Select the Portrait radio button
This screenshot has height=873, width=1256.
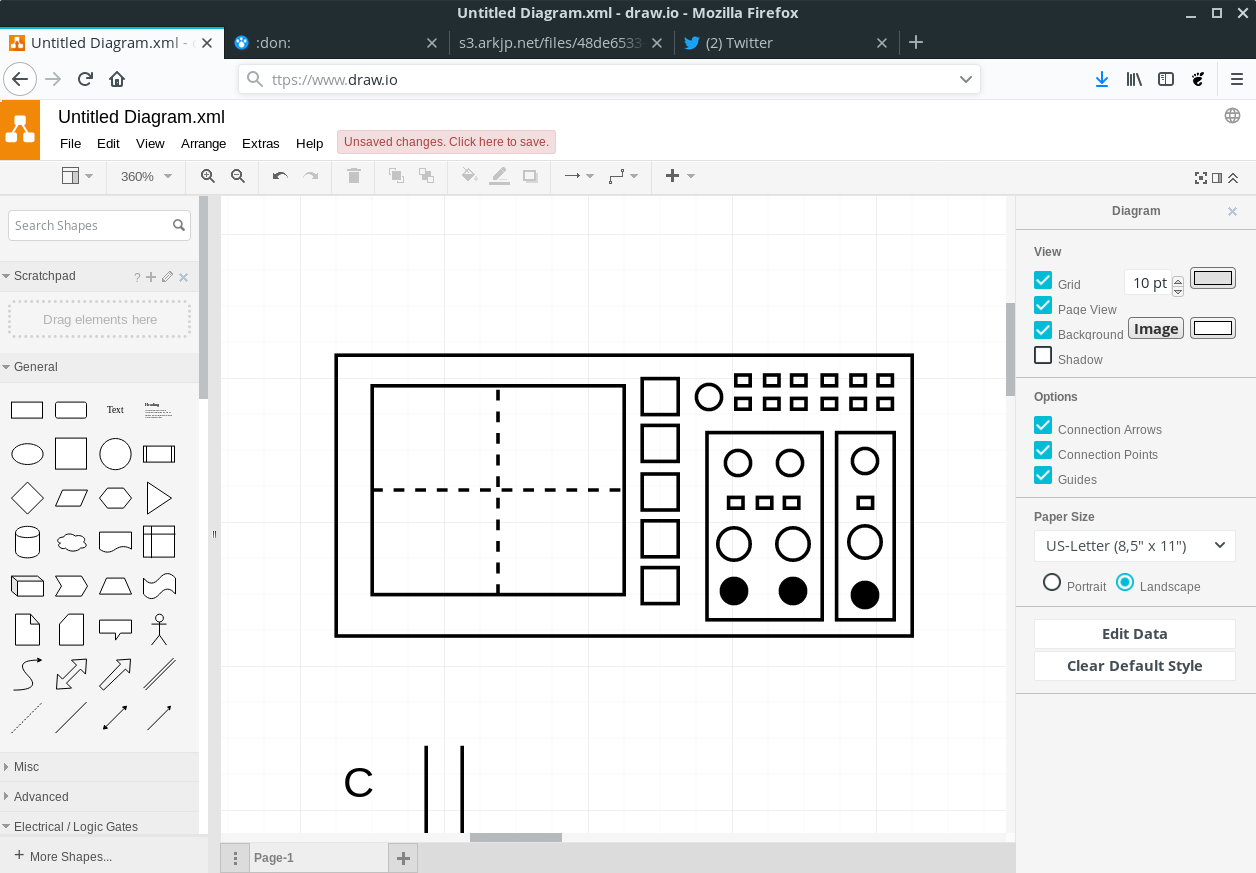point(1052,582)
